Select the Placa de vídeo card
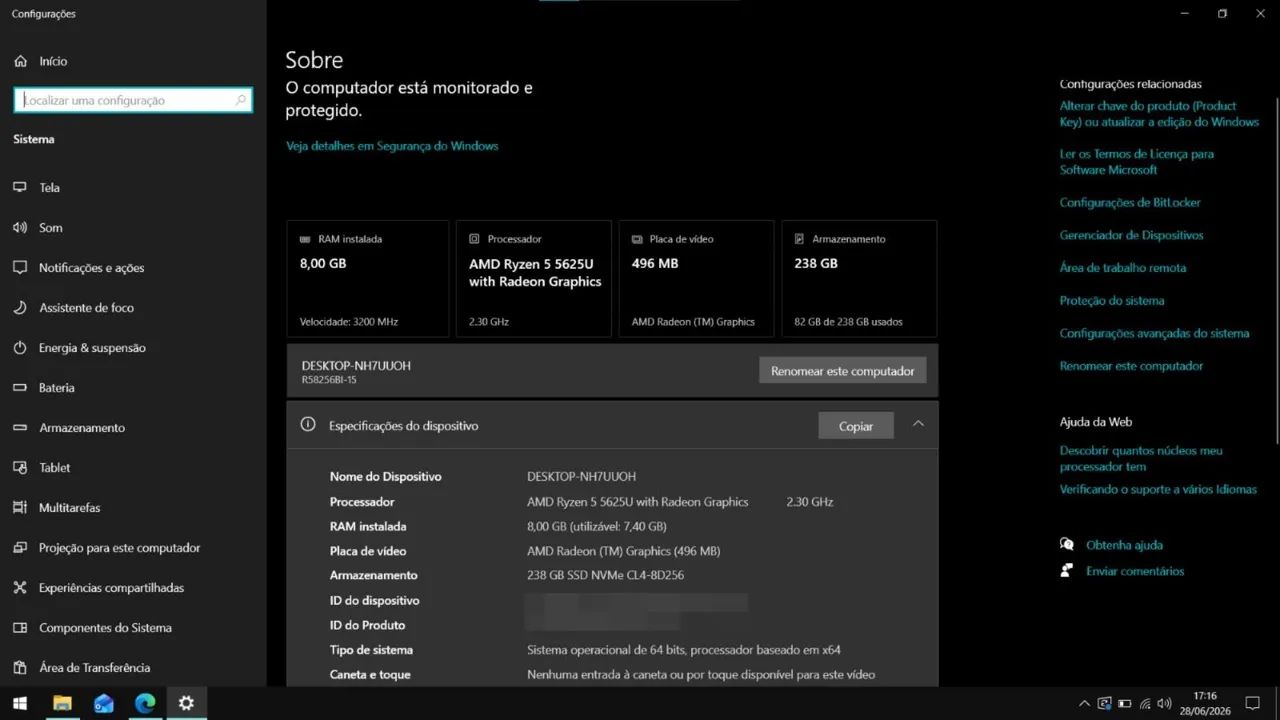Viewport: 1280px width, 720px height. (x=696, y=279)
